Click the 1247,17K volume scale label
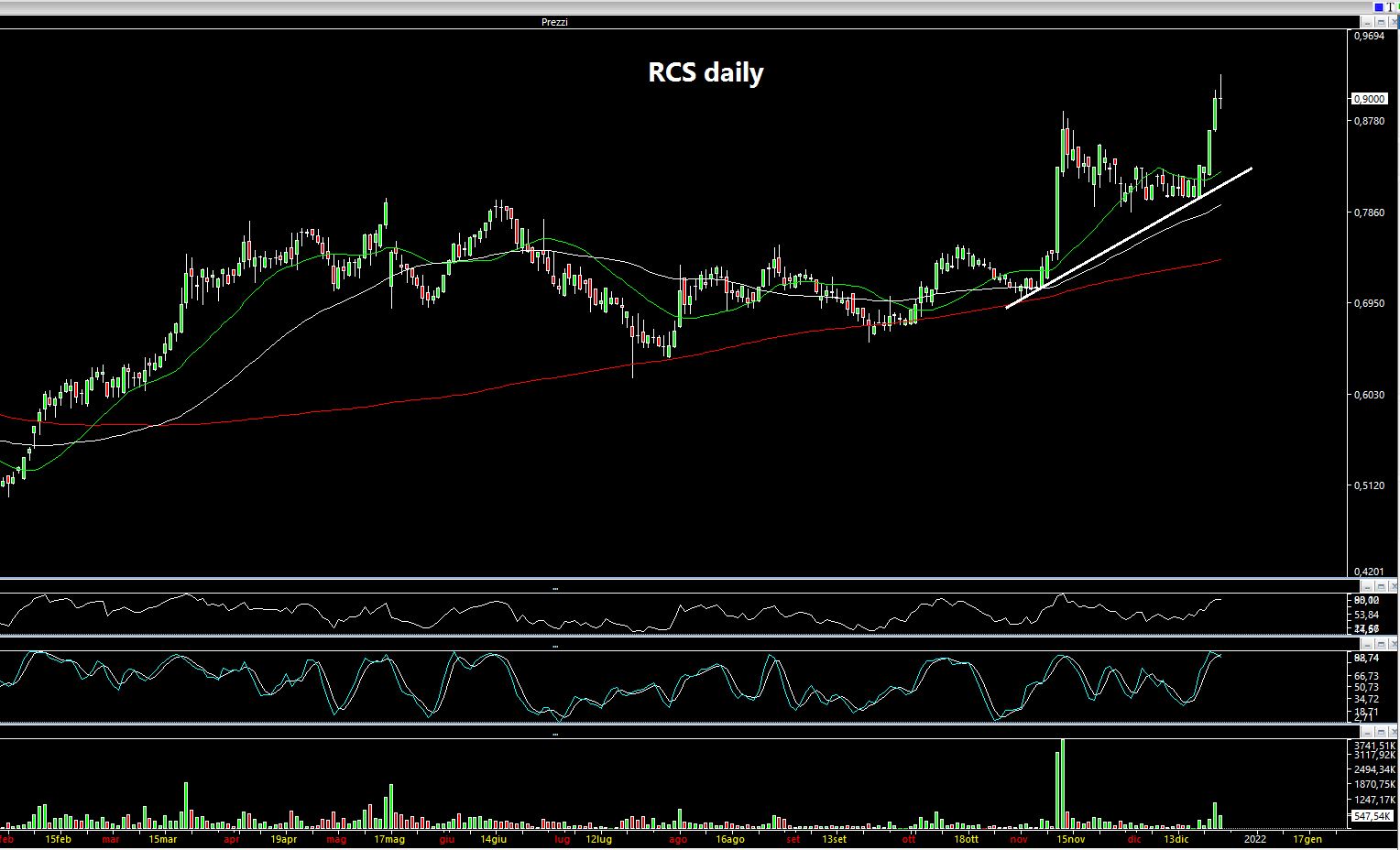The height and width of the screenshot is (850, 1400). (x=1374, y=800)
